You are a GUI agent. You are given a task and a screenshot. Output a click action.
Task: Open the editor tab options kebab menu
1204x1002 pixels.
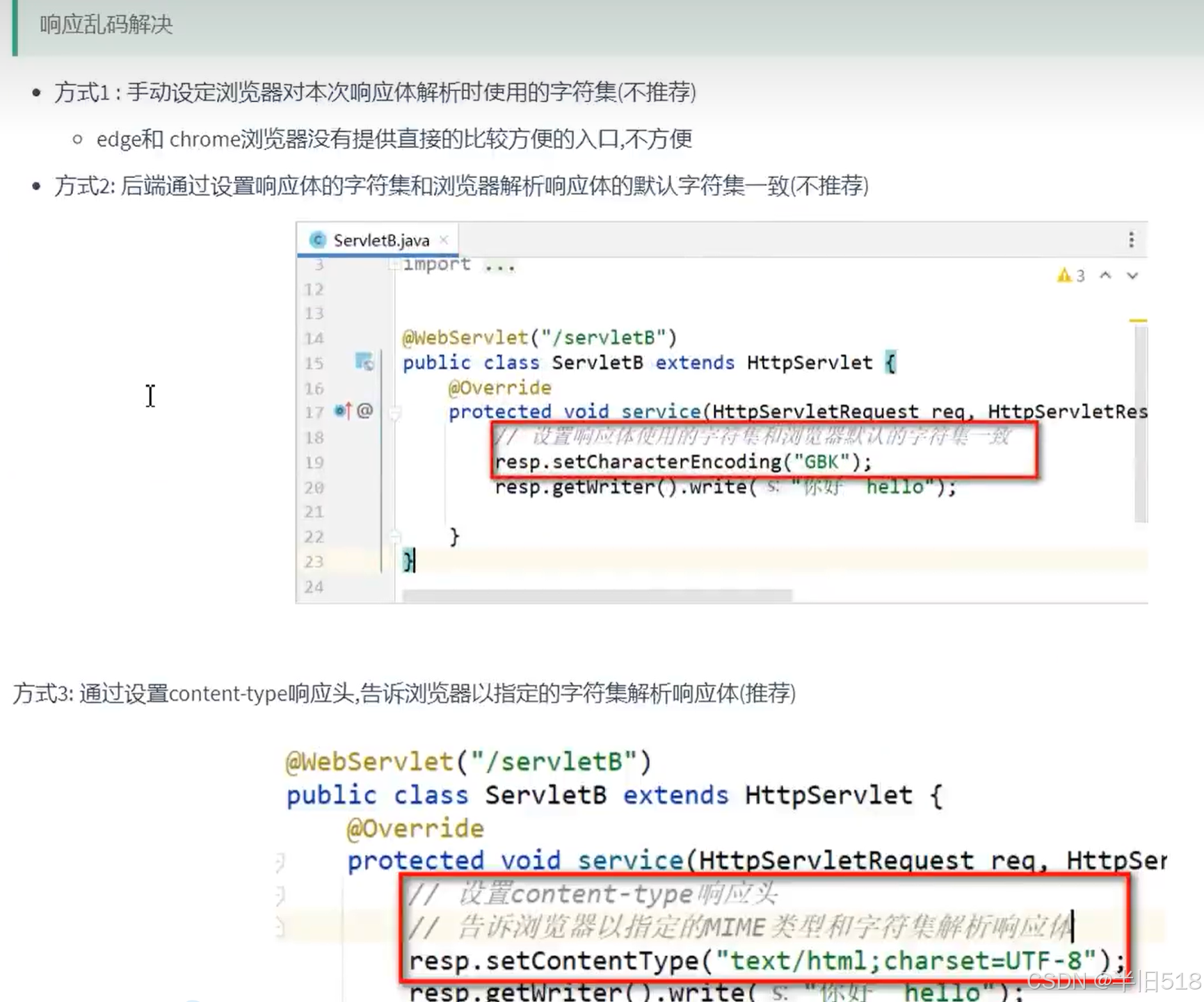(x=1132, y=240)
